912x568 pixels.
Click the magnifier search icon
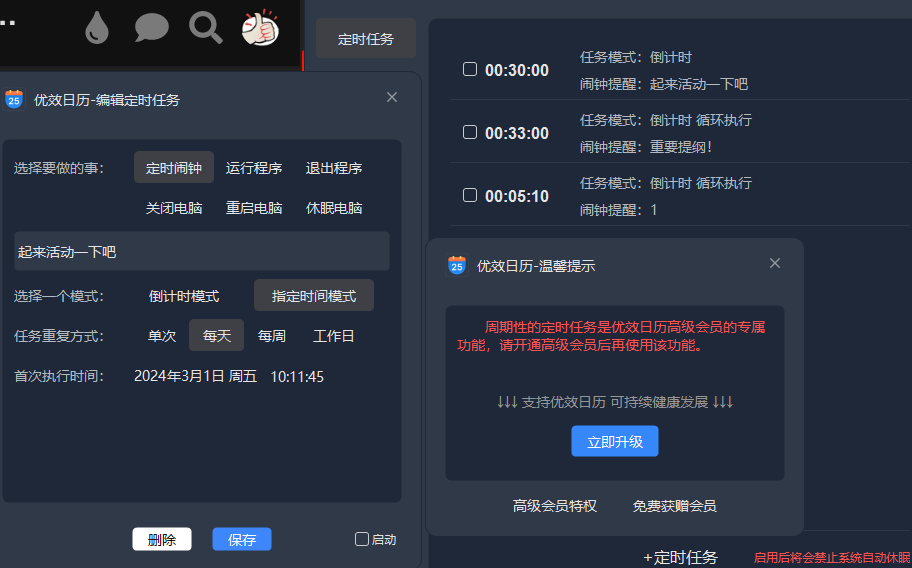point(205,28)
